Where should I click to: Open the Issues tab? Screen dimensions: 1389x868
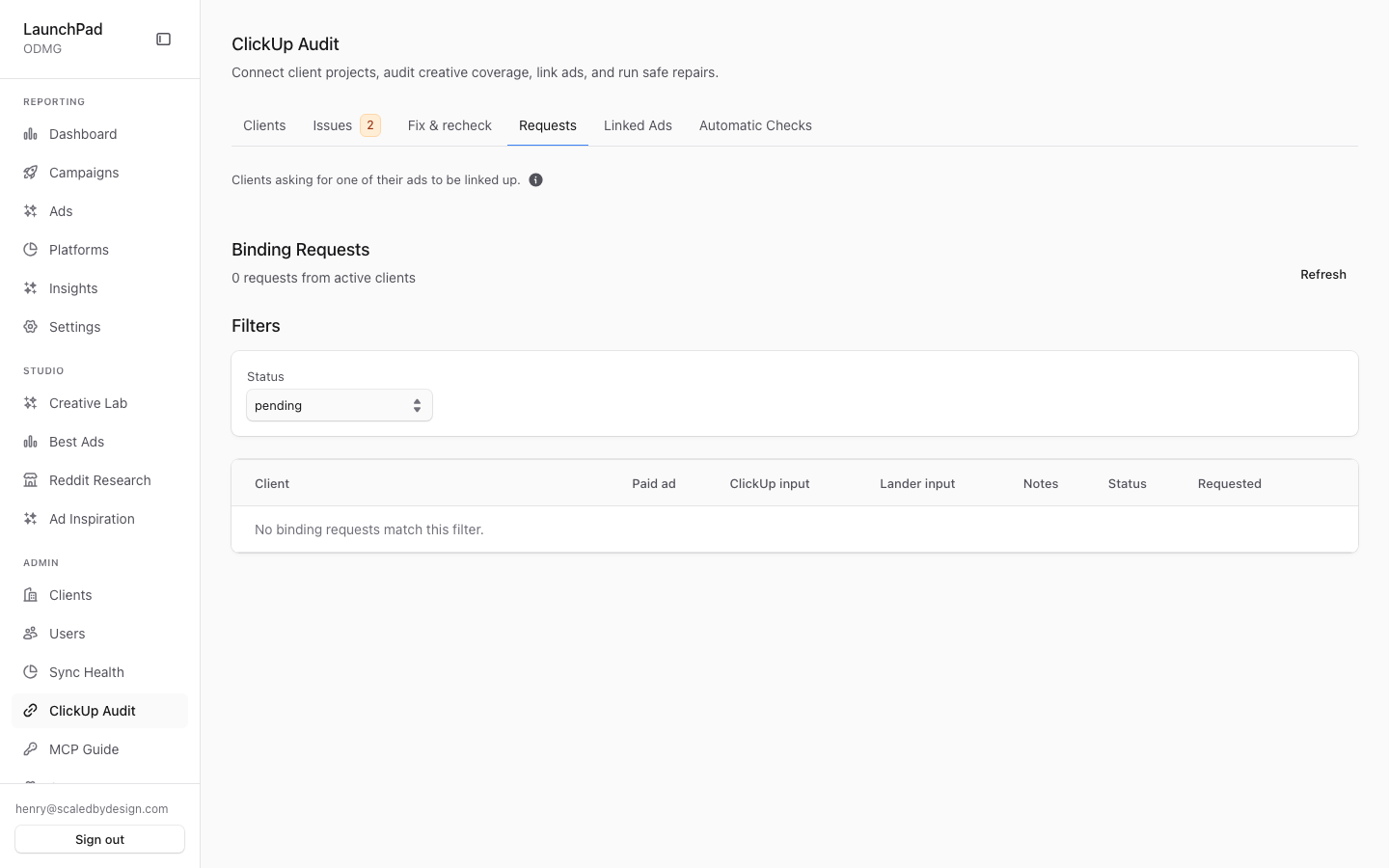click(x=346, y=125)
